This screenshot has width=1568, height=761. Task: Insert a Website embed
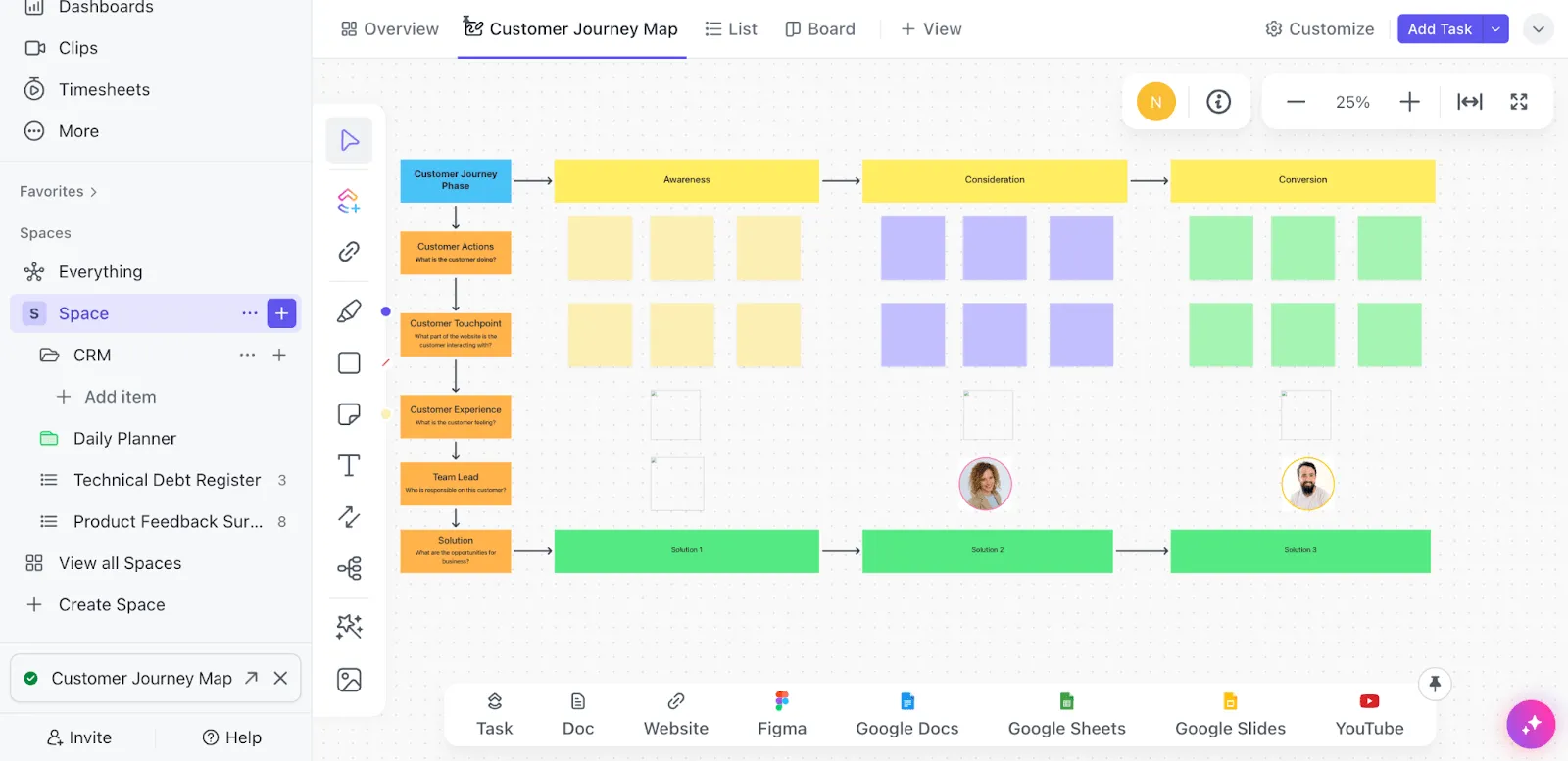[x=676, y=714]
